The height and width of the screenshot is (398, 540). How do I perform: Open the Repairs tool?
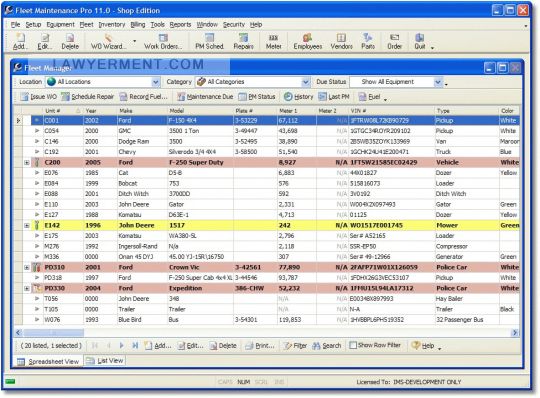243,42
